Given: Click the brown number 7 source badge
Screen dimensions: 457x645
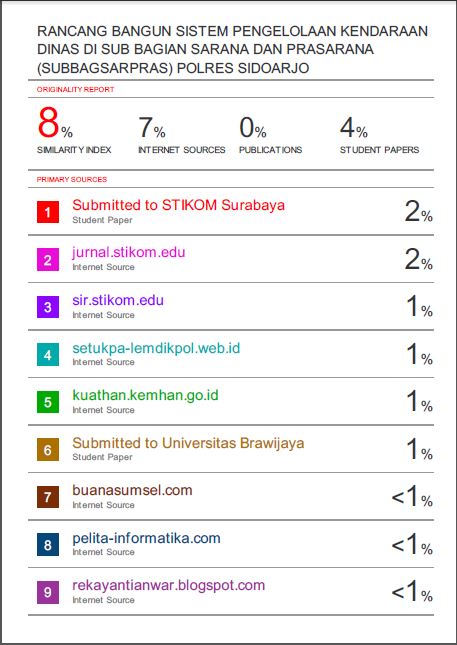Looking at the screenshot, I should click(48, 497).
